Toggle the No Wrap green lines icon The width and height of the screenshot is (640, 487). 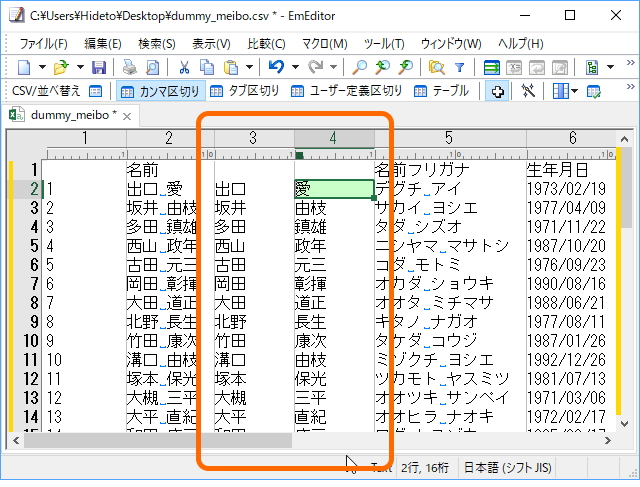[491, 67]
